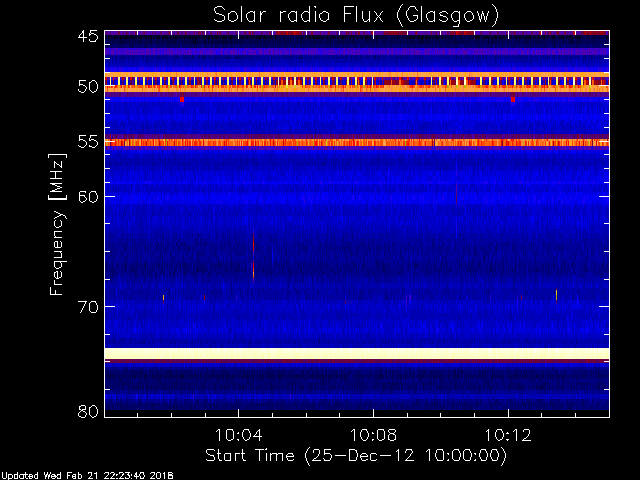Screen dimensions: 640x480
Task: Select the 80 frequency tick label
Action: (88, 411)
